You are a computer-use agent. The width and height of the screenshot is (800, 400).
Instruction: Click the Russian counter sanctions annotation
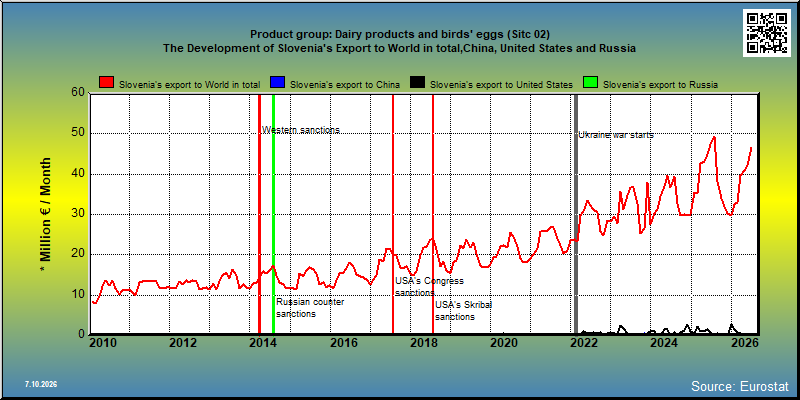coord(310,308)
